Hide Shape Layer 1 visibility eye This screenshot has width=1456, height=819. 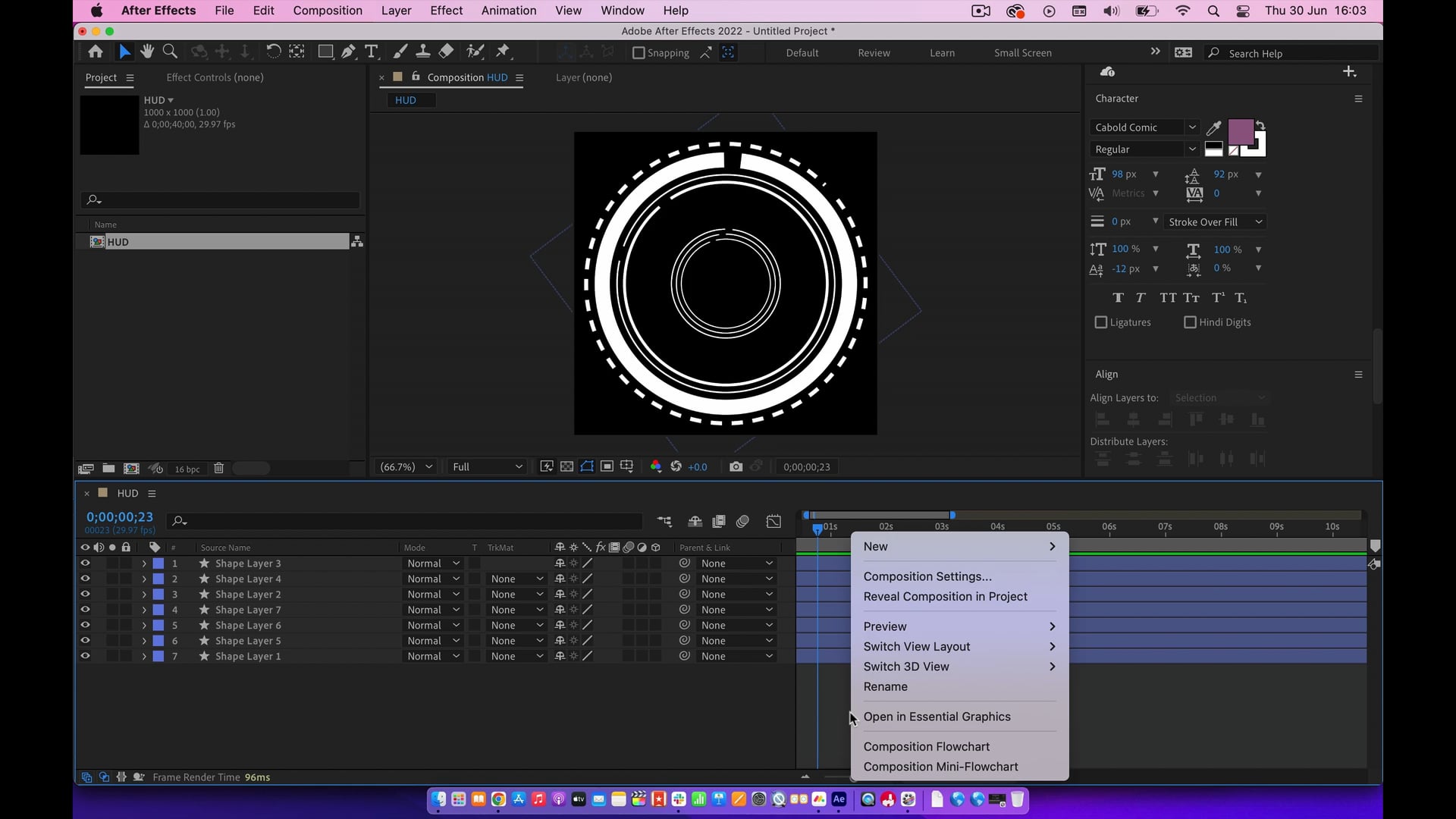coord(85,656)
